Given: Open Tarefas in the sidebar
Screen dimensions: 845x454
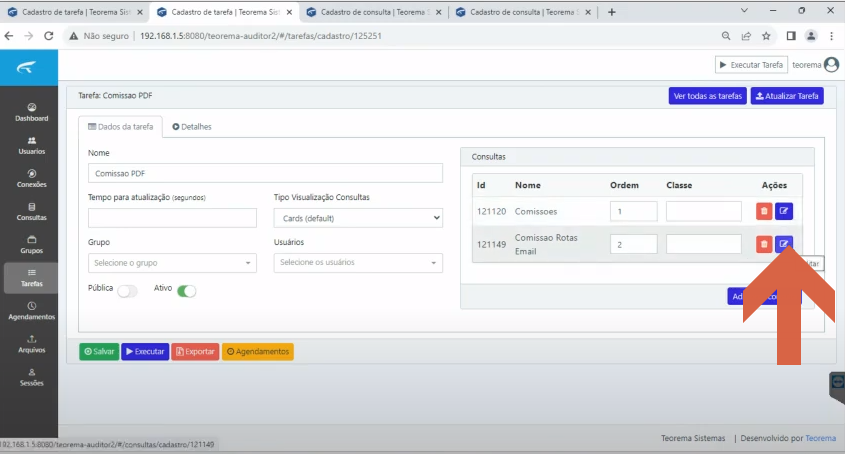Looking at the screenshot, I should 31,278.
